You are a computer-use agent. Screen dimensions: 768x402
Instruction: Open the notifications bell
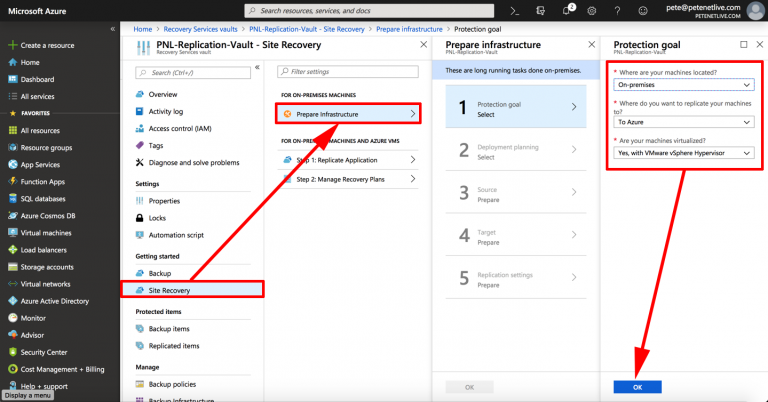(567, 10)
